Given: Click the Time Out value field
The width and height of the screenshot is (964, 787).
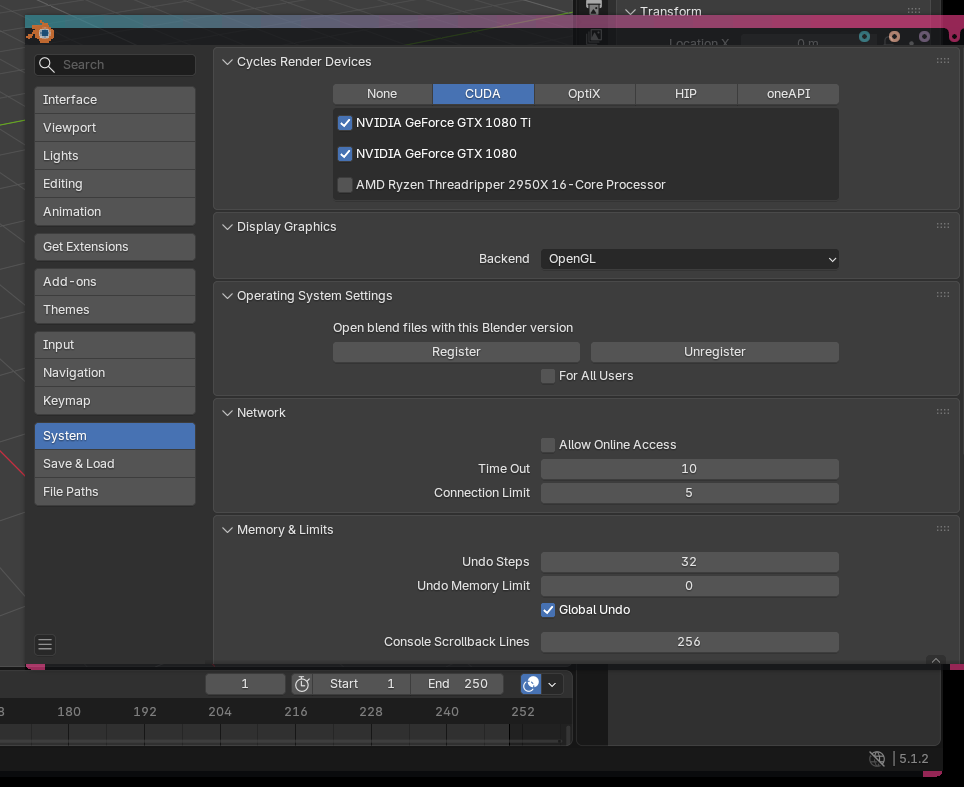Looking at the screenshot, I should pyautogui.click(x=689, y=469).
